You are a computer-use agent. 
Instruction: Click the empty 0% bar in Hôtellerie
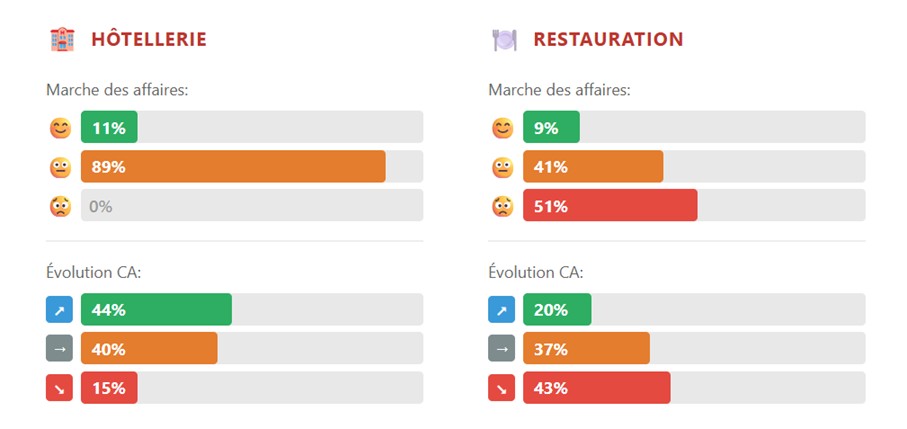click(252, 206)
